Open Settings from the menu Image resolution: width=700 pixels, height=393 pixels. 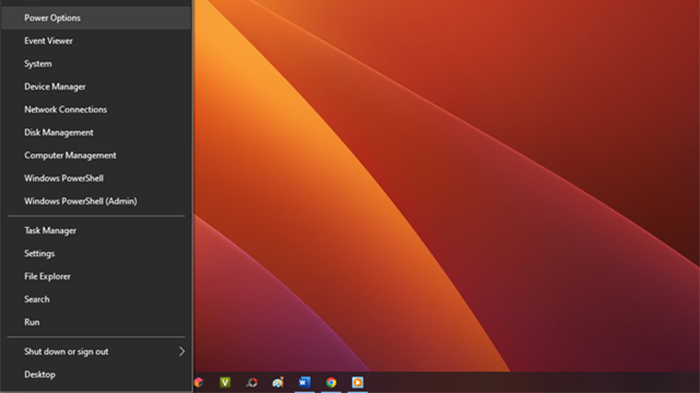(x=96, y=254)
